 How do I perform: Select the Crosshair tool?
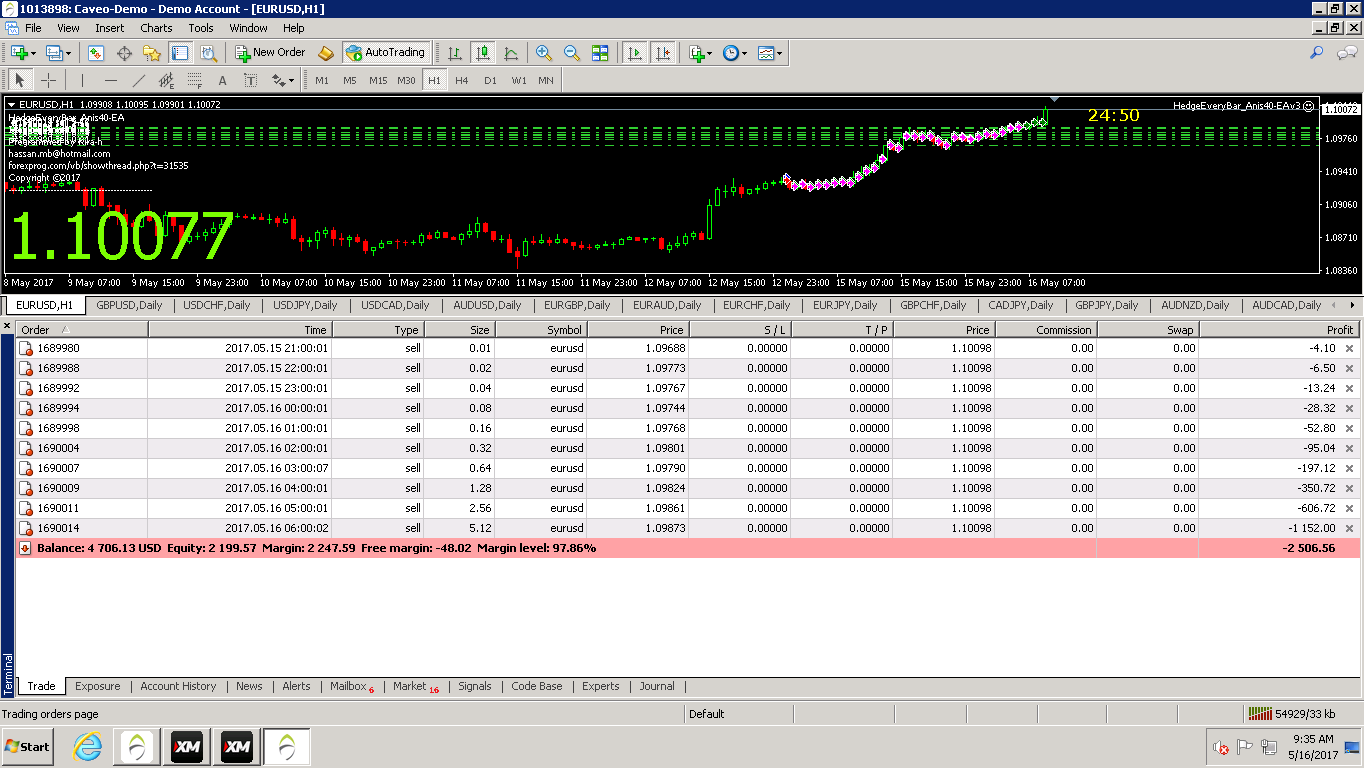point(48,80)
